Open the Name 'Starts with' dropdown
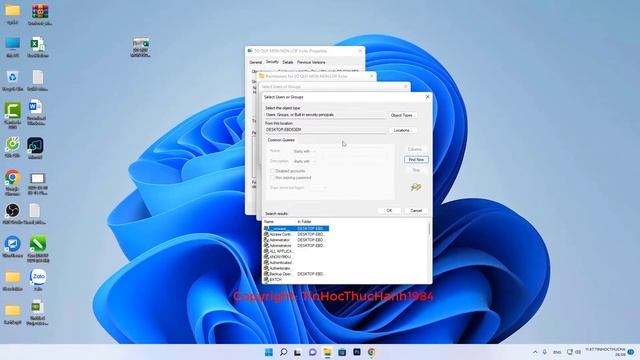This screenshot has width=640, height=360. click(x=304, y=151)
